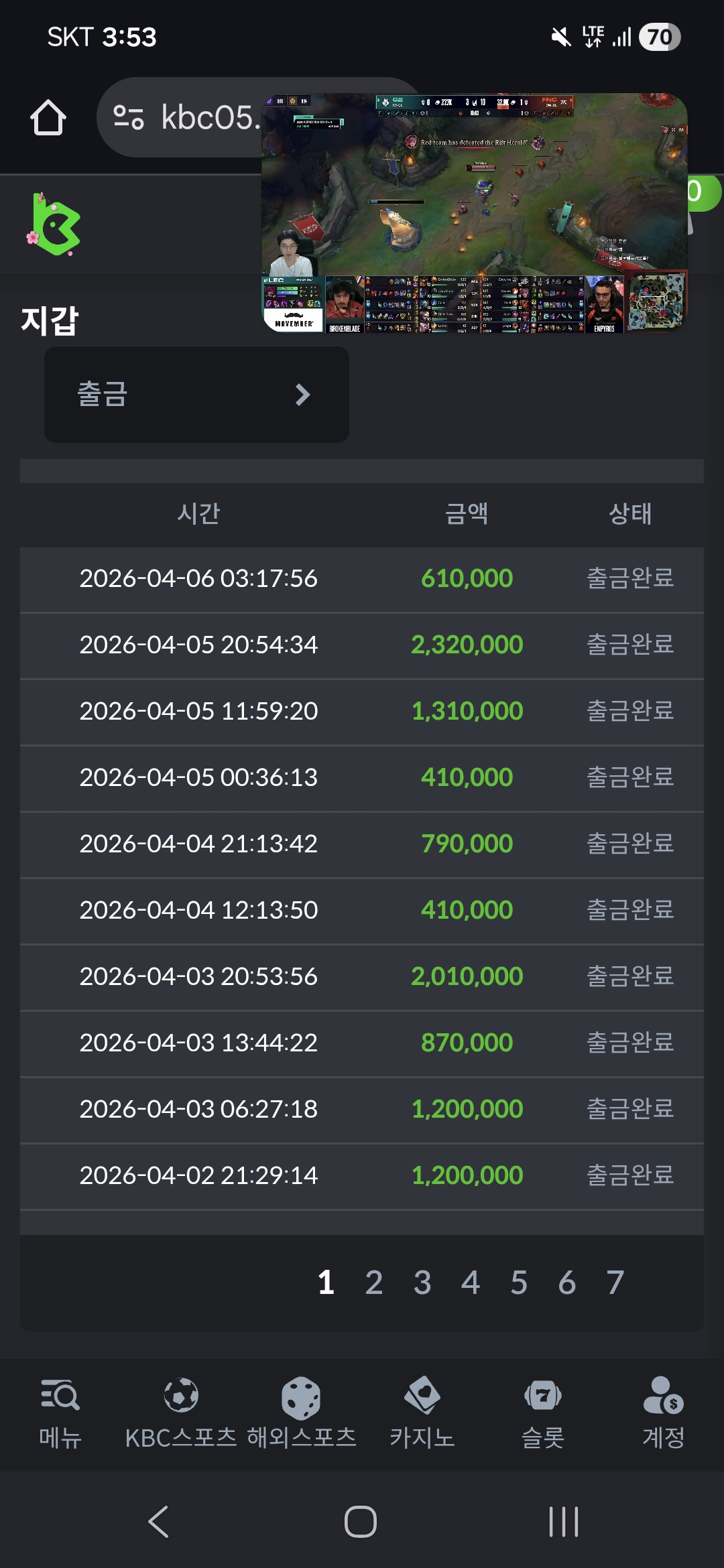Select the 2,320,000 withdrawal row
Screen dimensions: 724x1568
point(362,645)
